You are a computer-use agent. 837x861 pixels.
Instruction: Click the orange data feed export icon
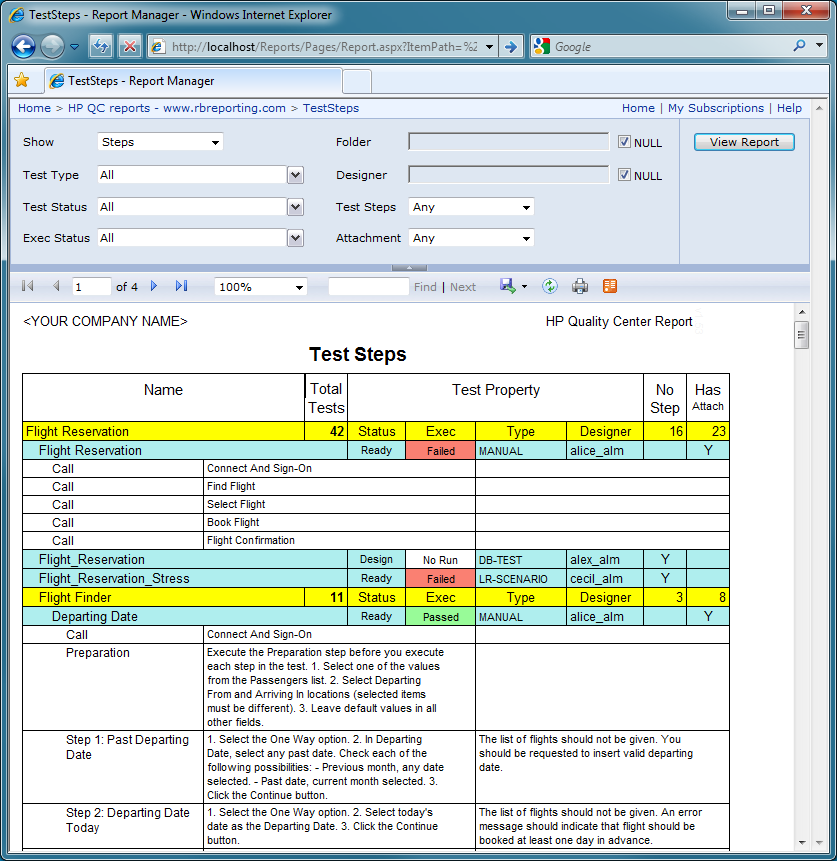click(608, 286)
